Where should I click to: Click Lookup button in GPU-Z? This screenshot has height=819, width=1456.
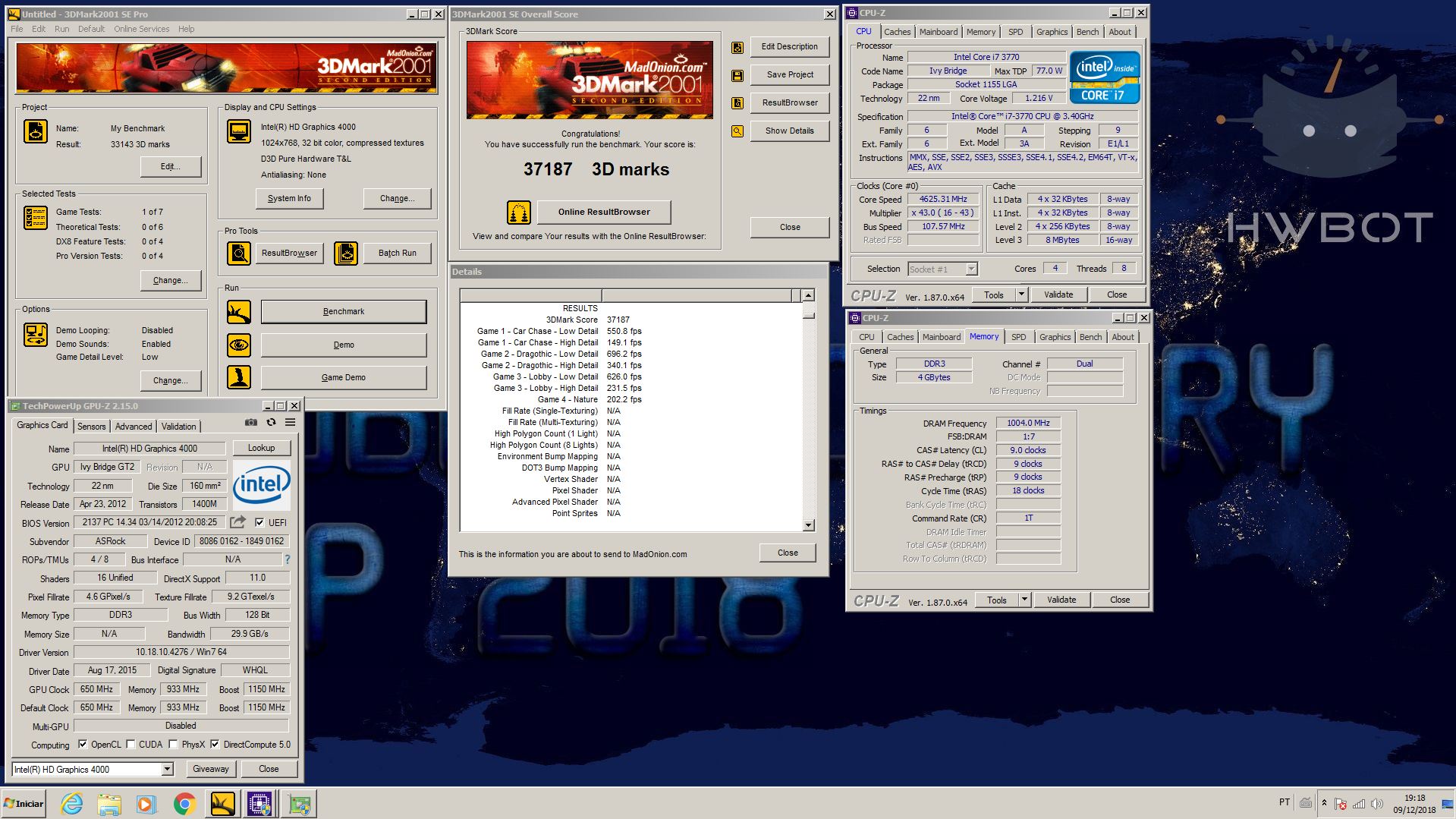261,448
